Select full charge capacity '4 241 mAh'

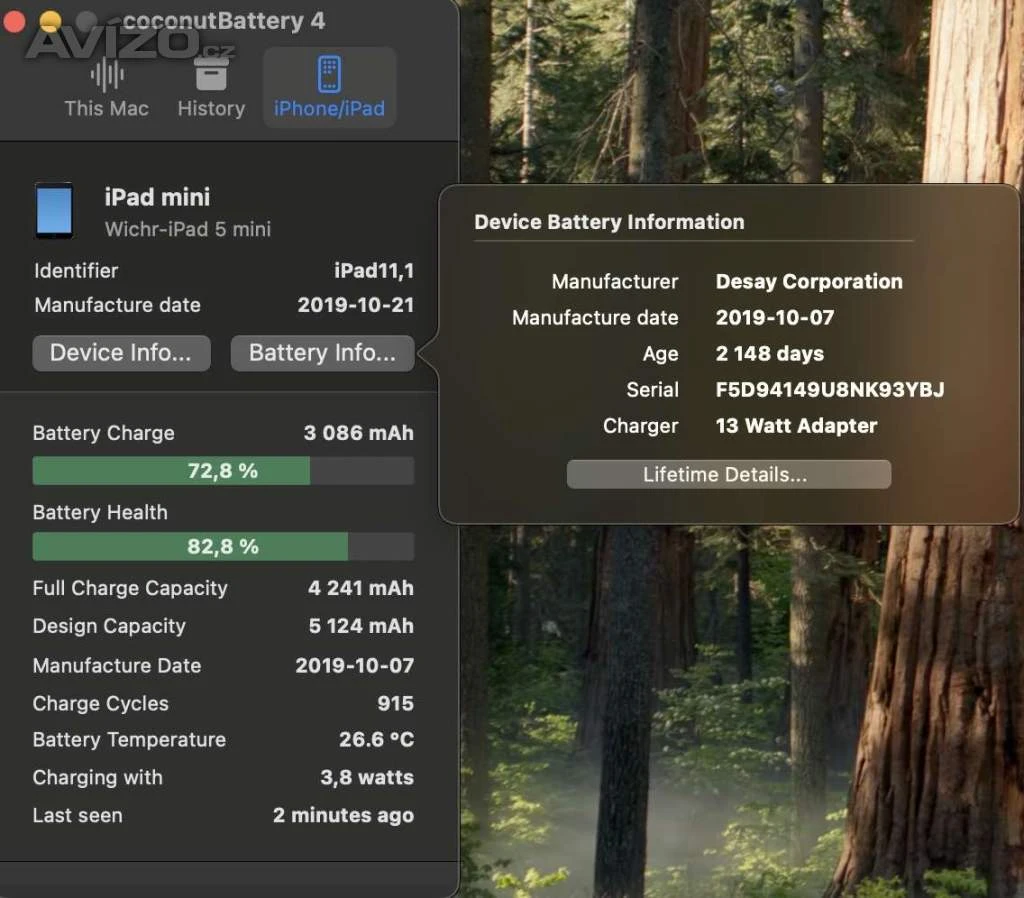pos(361,588)
